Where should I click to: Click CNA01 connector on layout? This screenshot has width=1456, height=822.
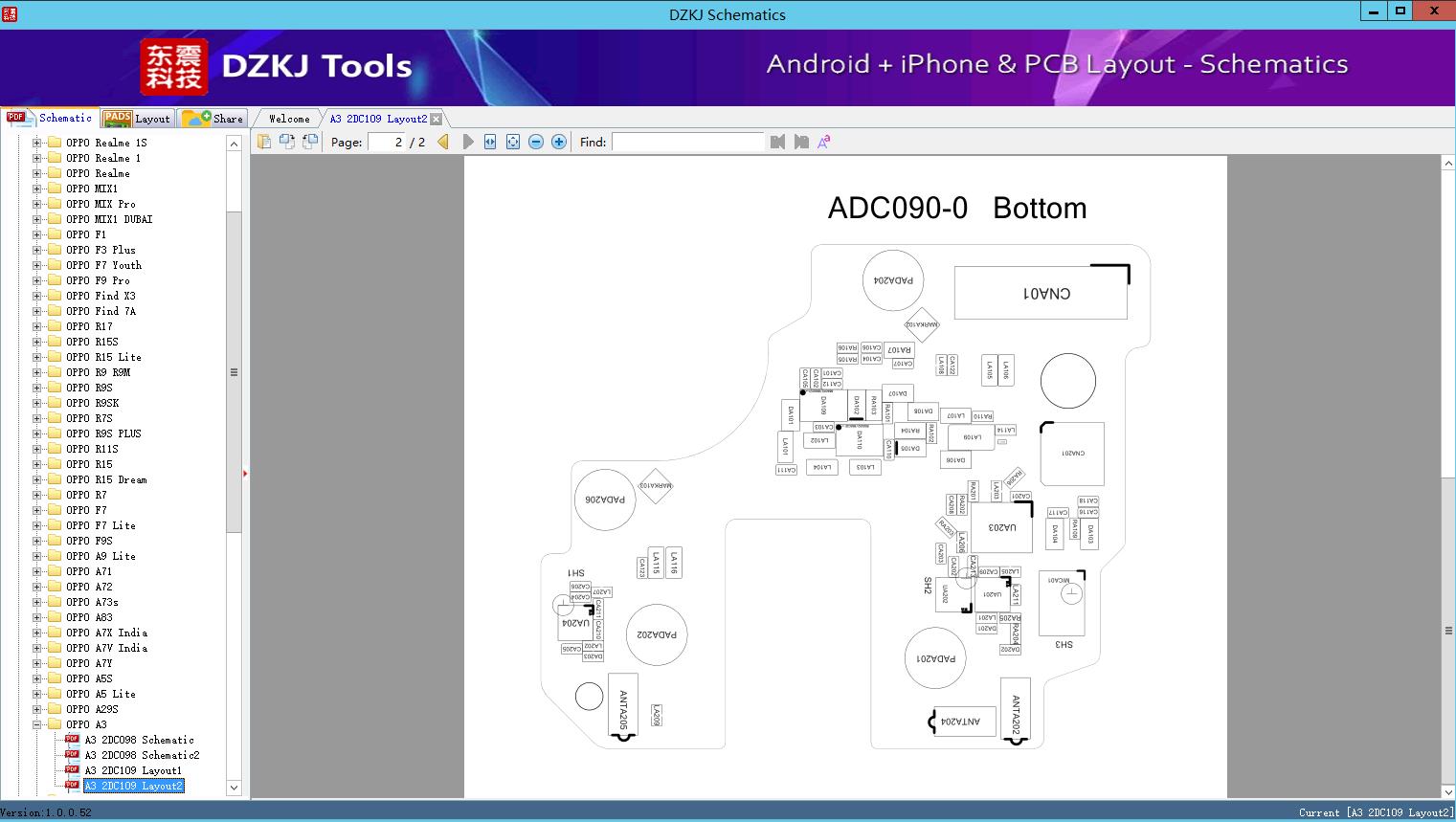click(x=1041, y=293)
